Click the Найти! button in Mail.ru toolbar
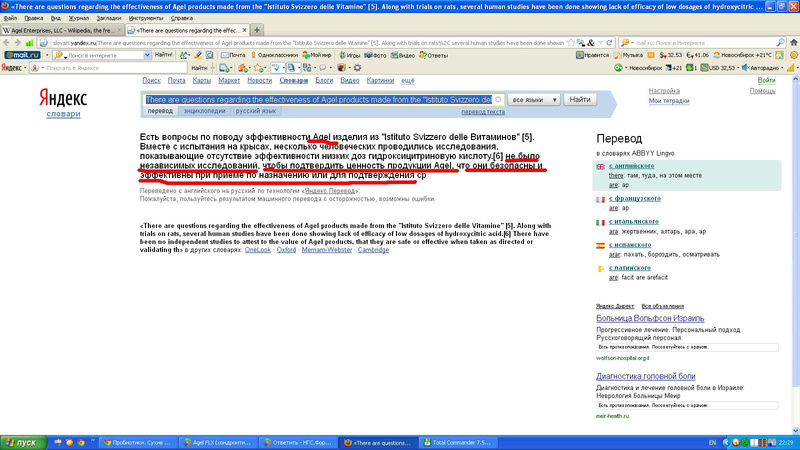The width and height of the screenshot is (800, 450). click(163, 55)
